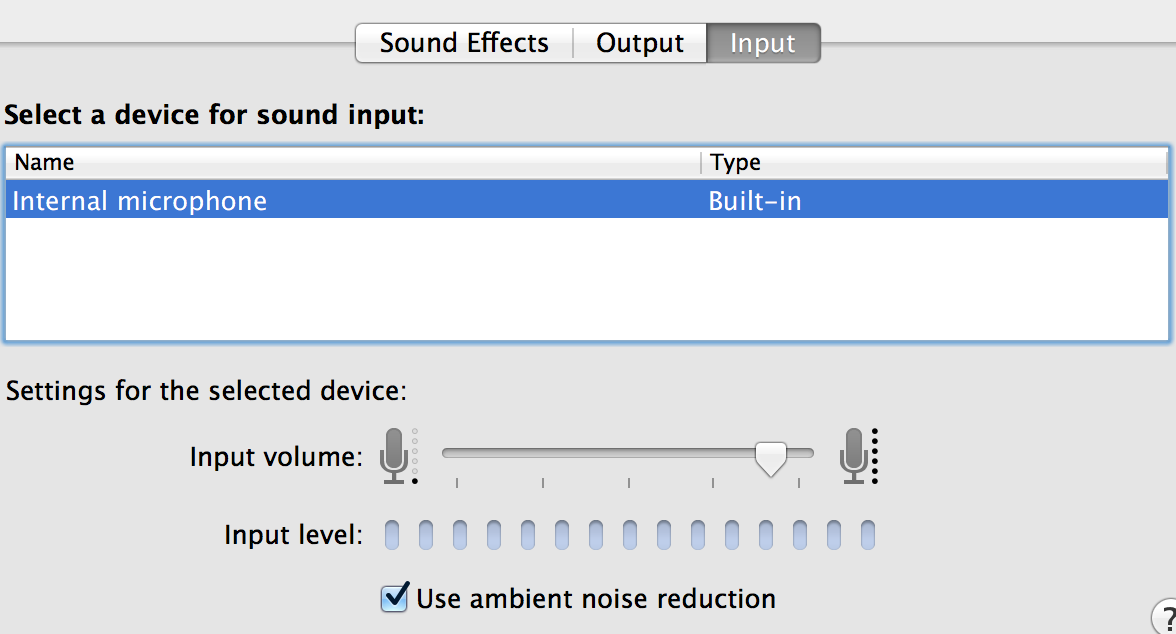Sort devices by the Type column header

pyautogui.click(x=934, y=162)
